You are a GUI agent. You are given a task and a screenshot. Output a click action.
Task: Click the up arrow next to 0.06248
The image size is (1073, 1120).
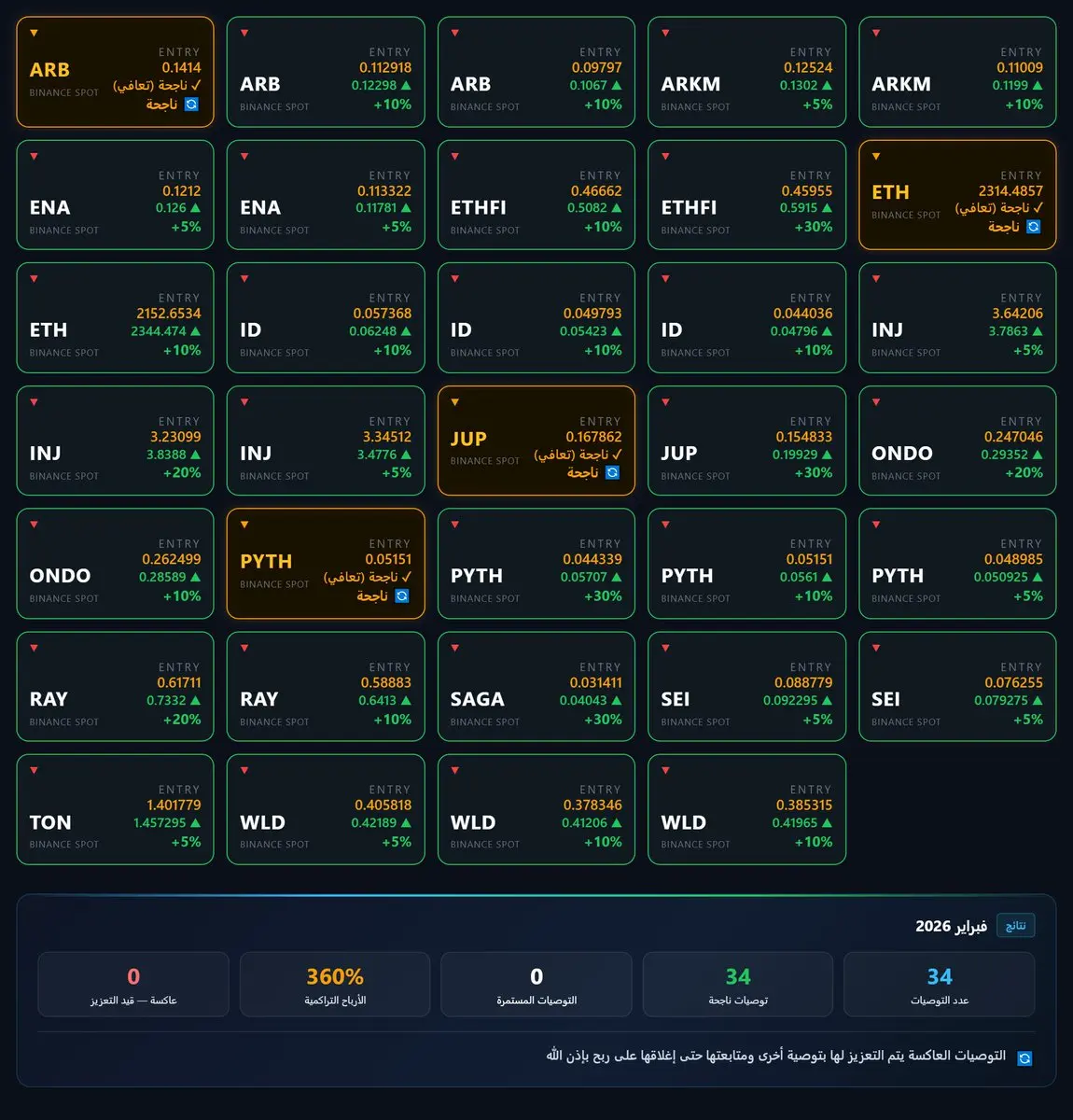click(x=406, y=331)
